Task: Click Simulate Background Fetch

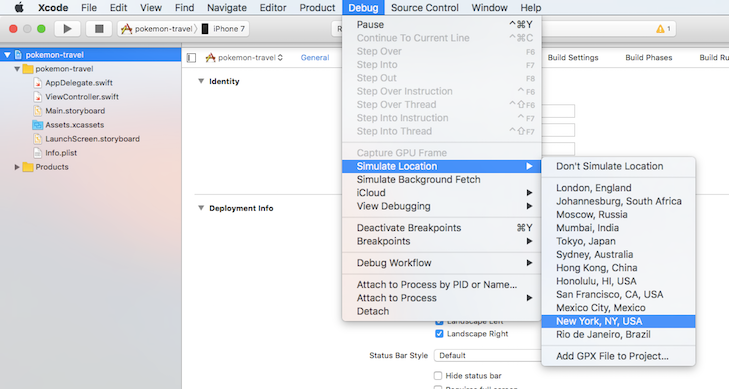Action: (x=441, y=180)
